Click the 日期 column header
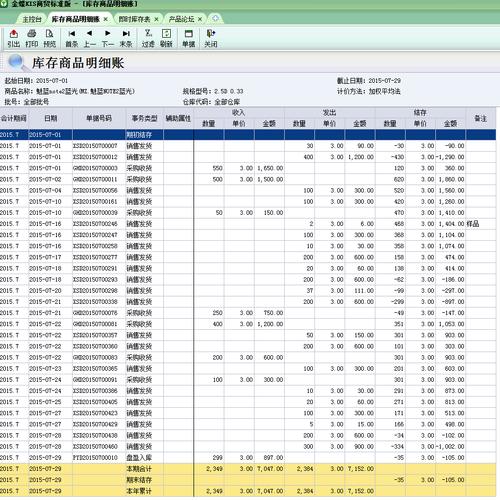 [51, 118]
